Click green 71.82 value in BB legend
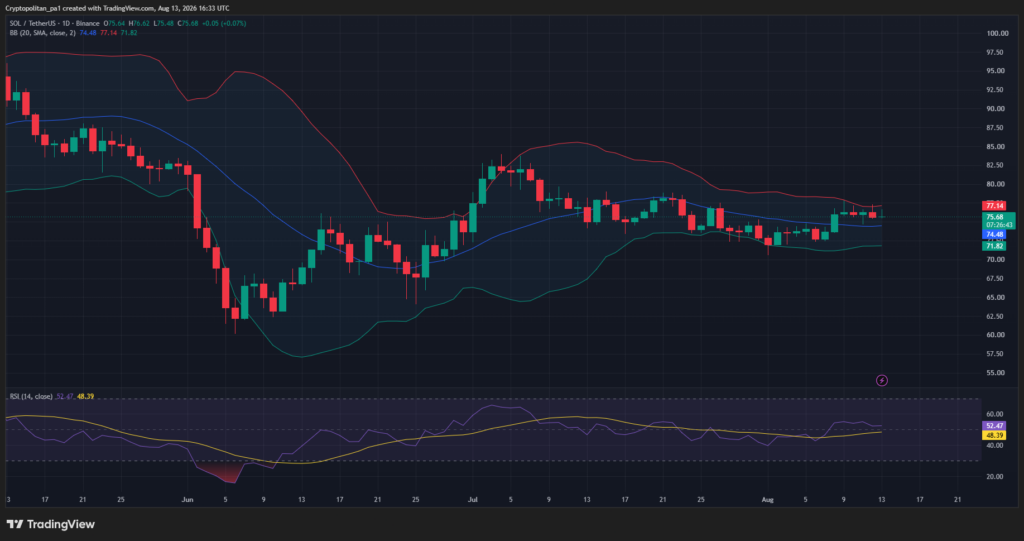1024x541 pixels. 129,33
